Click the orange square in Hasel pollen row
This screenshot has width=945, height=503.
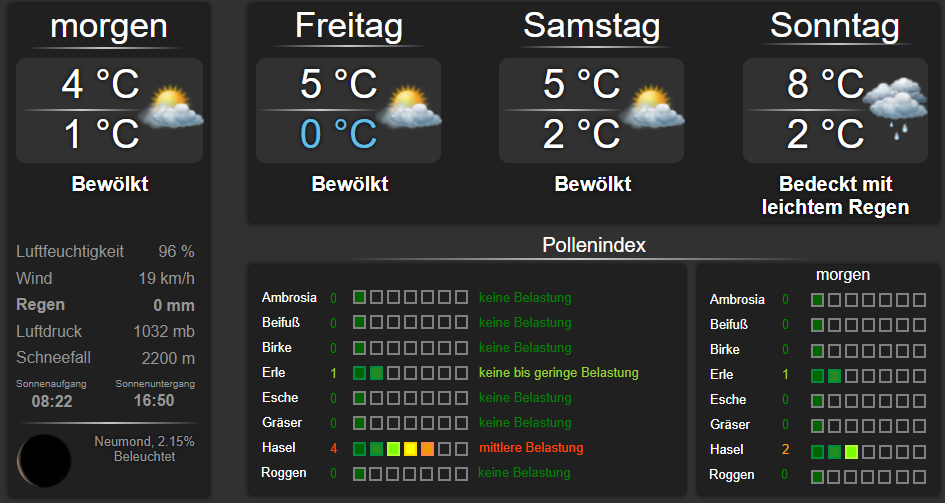[427, 448]
